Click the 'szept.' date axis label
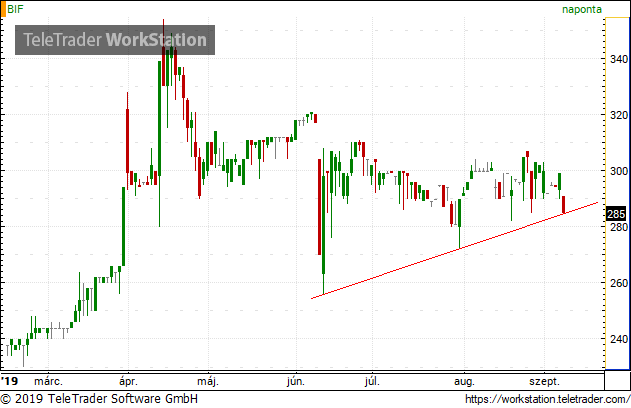 pyautogui.click(x=544, y=381)
